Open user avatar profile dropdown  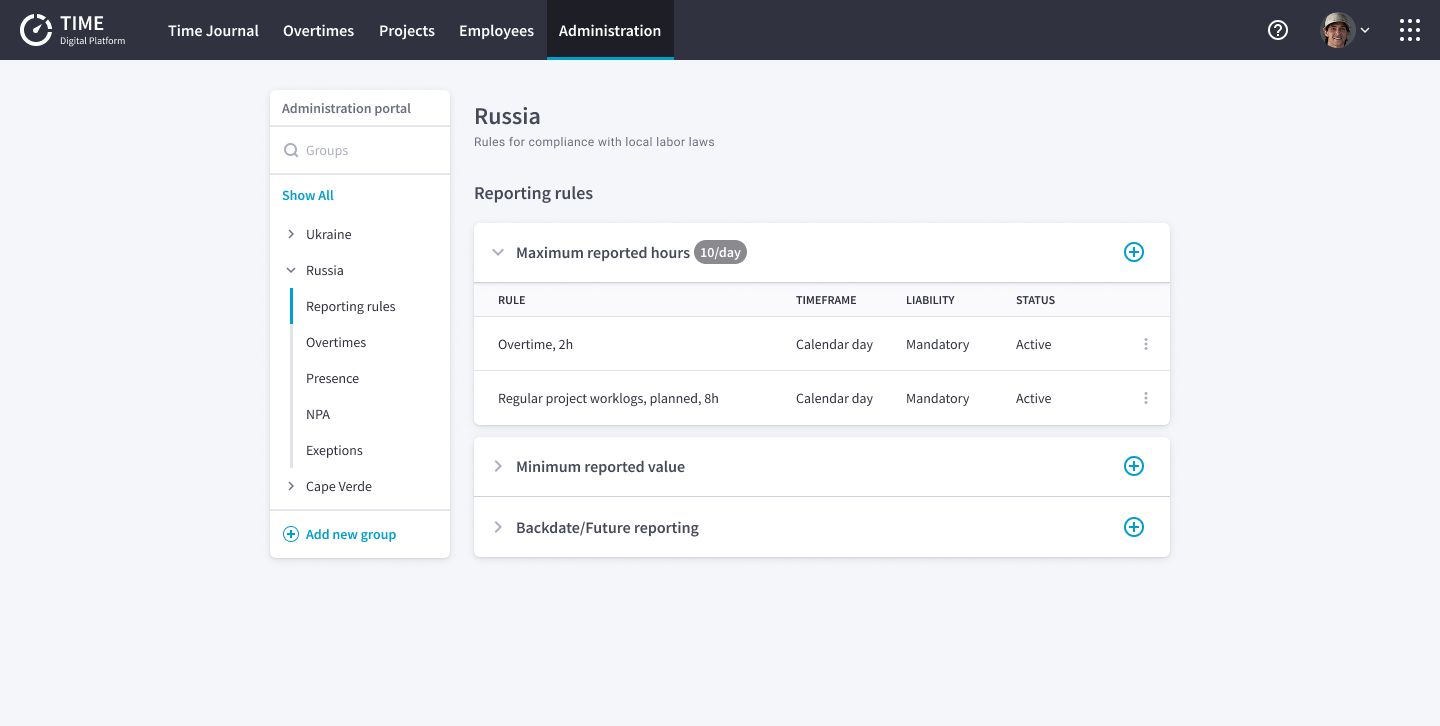(x=1345, y=30)
